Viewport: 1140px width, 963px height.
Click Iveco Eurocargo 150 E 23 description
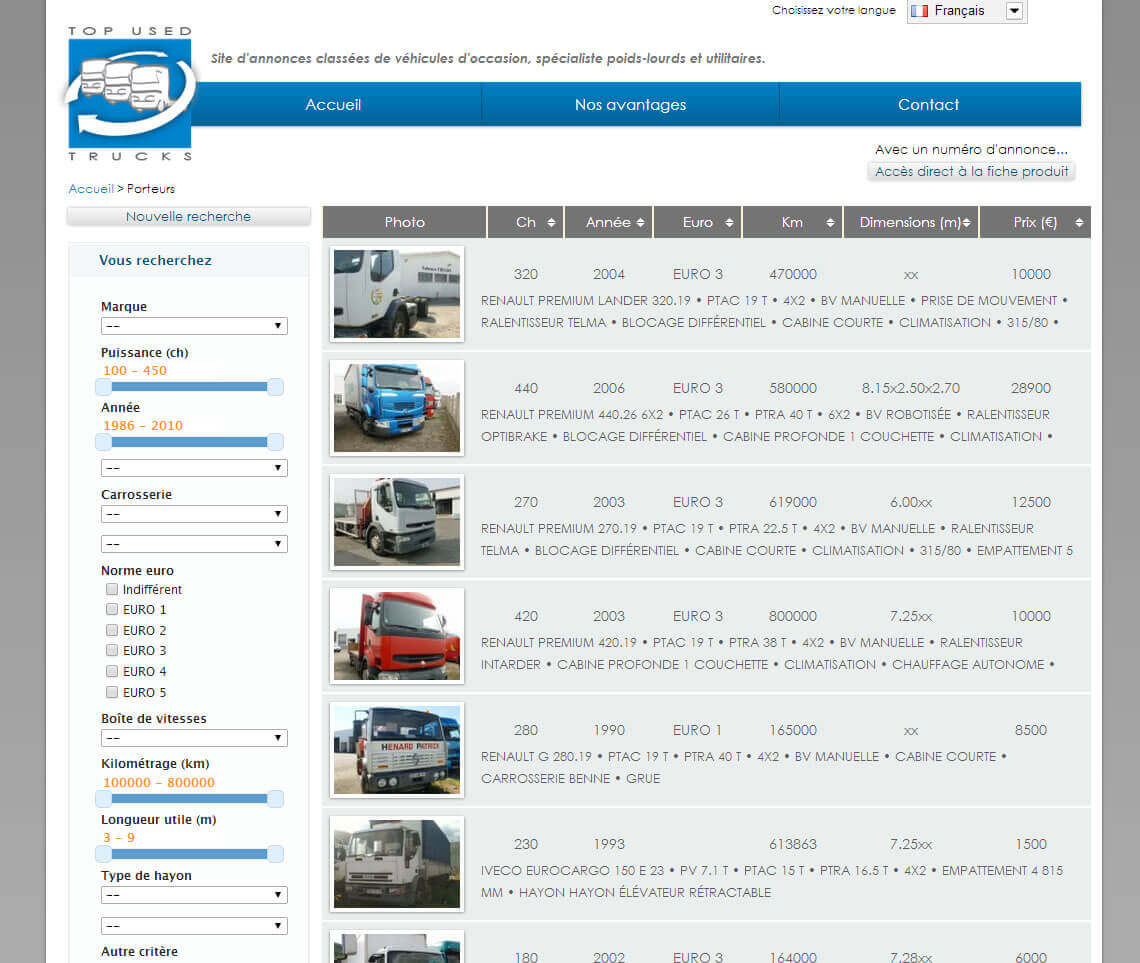[771, 882]
